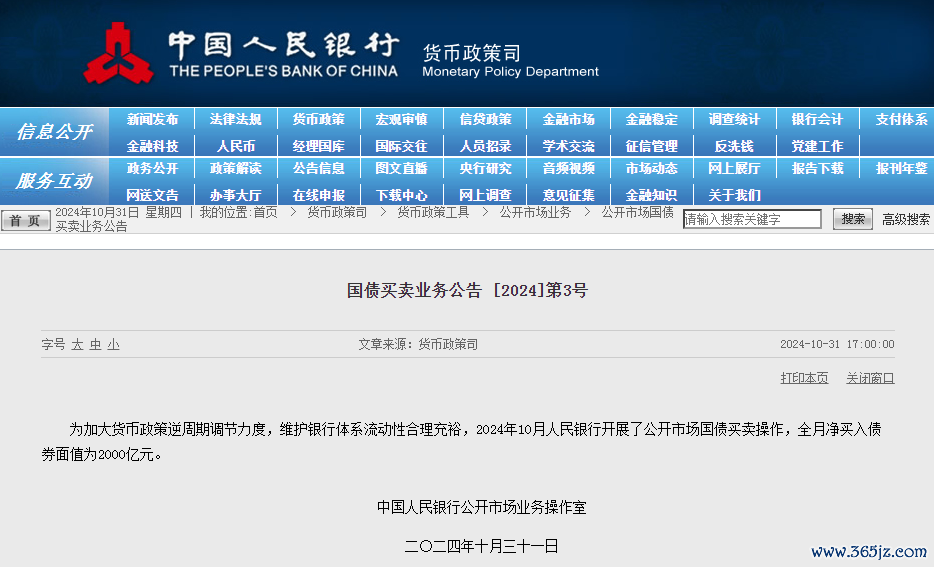Open 人民币 menu item
Viewport: 934px width, 567px height.
pos(235,147)
